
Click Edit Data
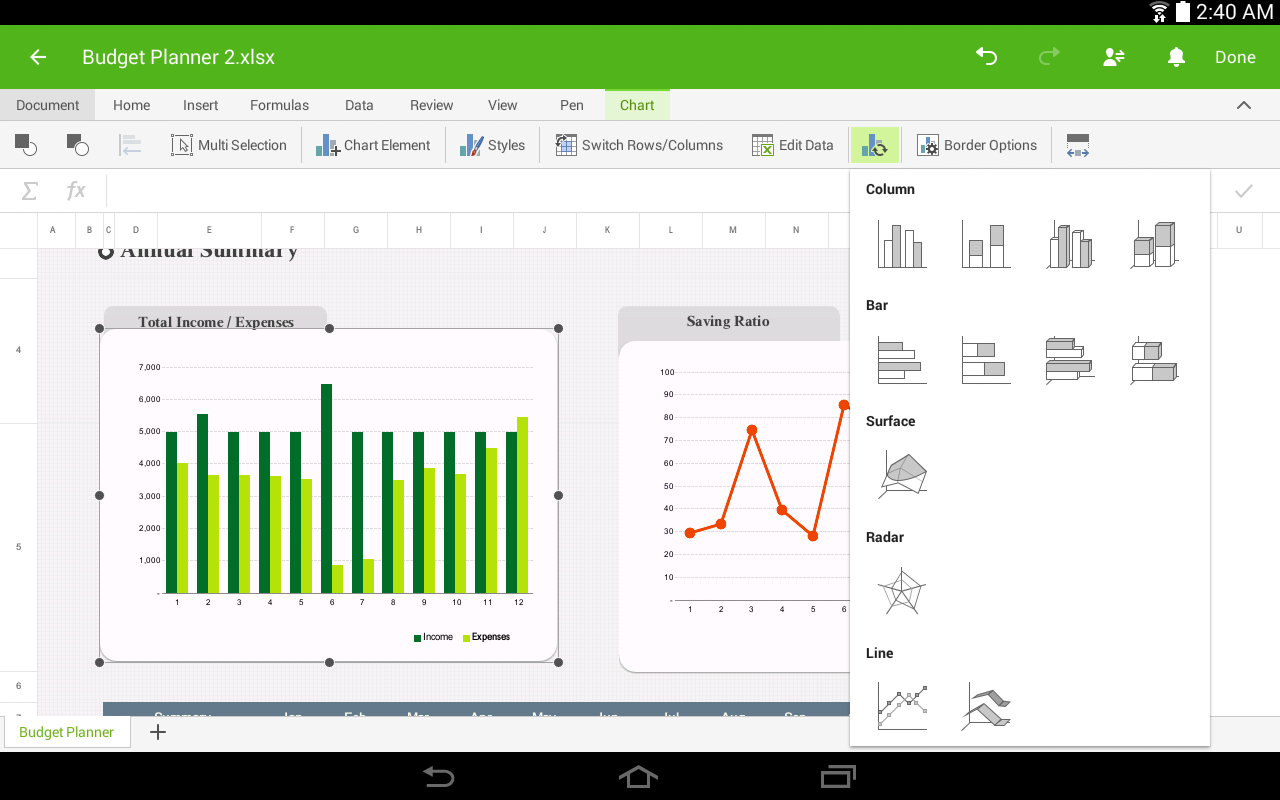(x=792, y=145)
